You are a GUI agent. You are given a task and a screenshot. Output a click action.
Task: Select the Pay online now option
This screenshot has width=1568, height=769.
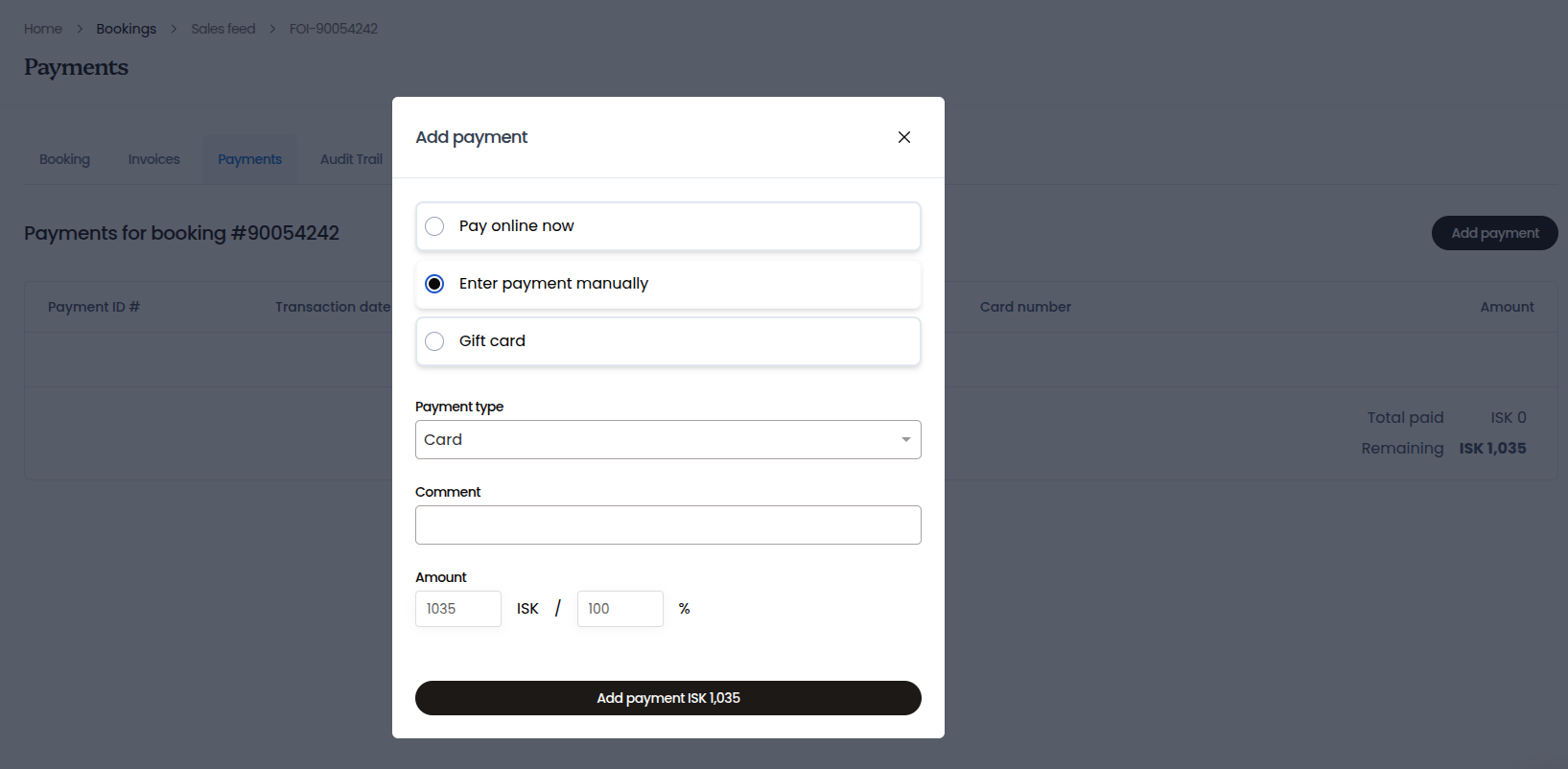(667, 226)
